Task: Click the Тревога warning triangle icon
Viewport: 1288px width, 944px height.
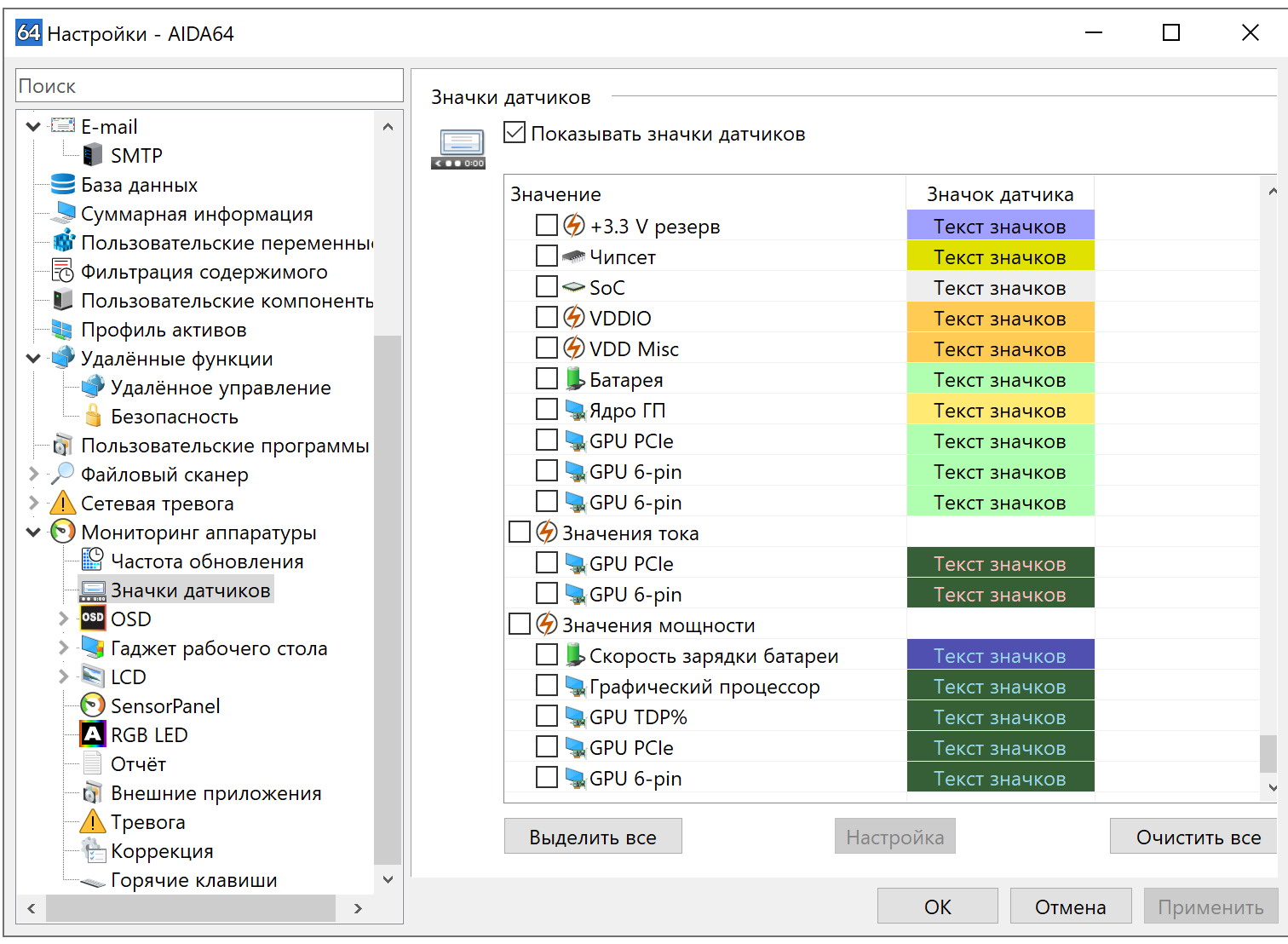Action: (92, 821)
